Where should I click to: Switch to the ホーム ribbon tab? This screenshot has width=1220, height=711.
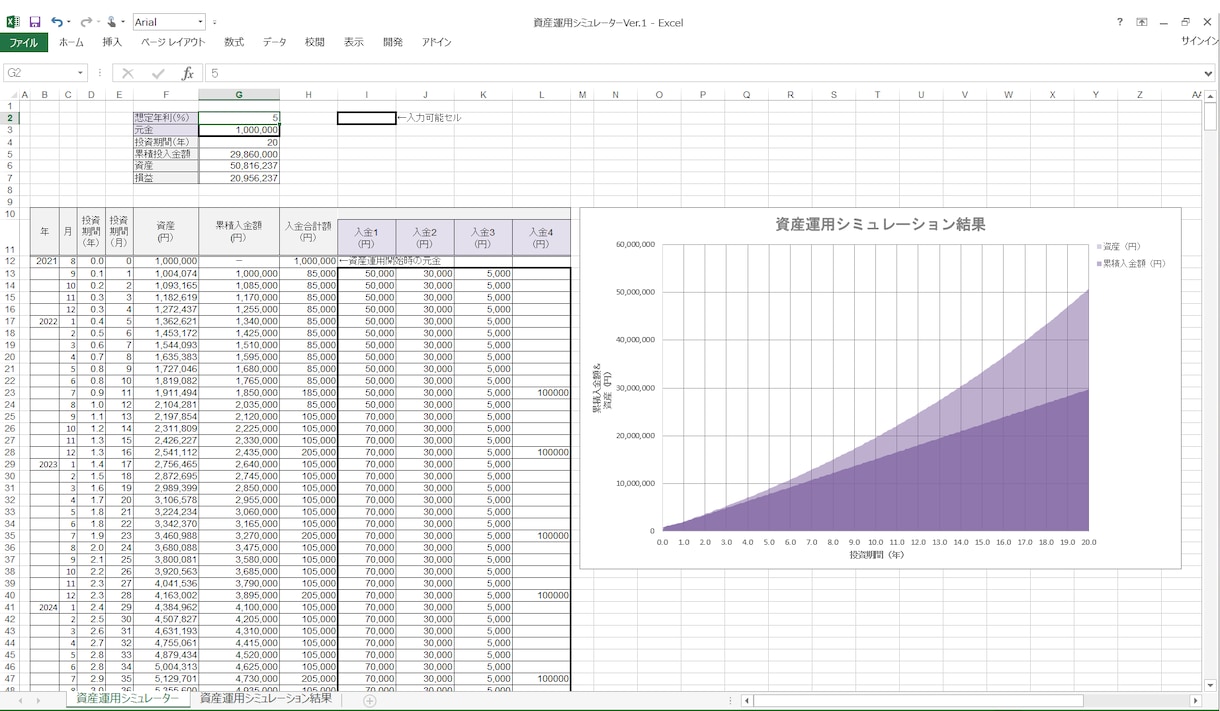tap(71, 43)
